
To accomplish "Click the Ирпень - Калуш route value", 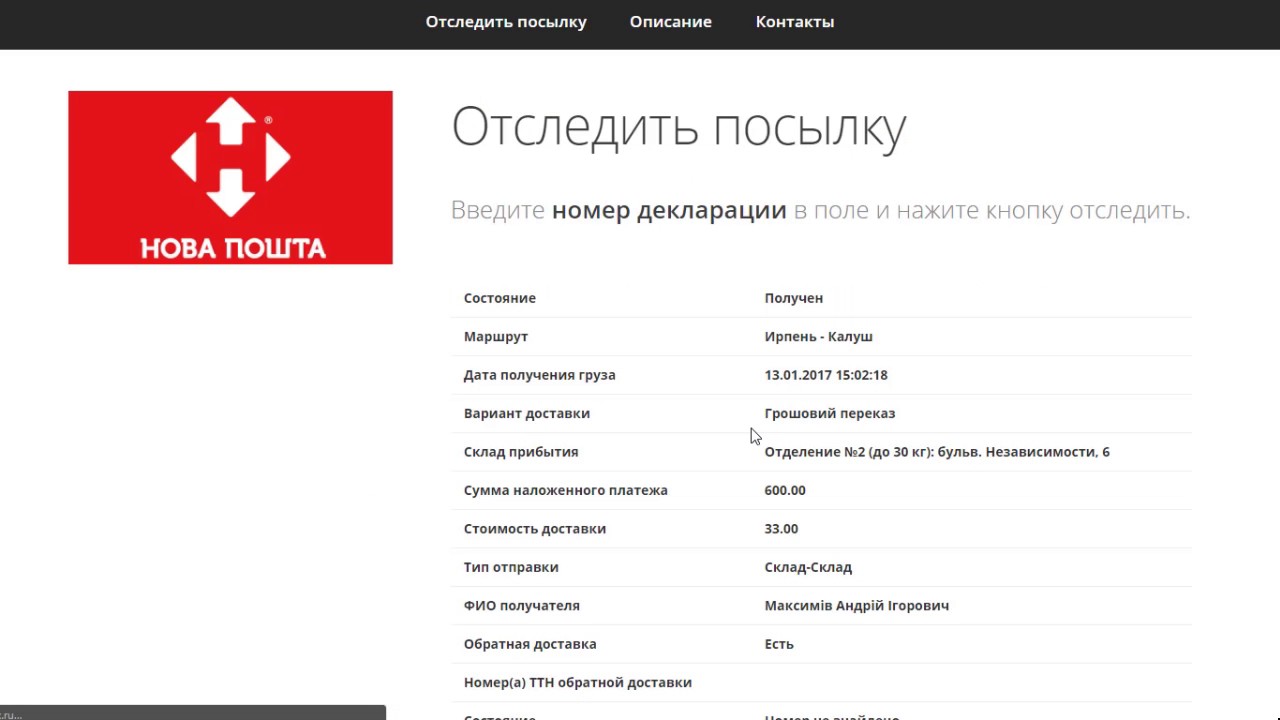I will click(x=818, y=337).
